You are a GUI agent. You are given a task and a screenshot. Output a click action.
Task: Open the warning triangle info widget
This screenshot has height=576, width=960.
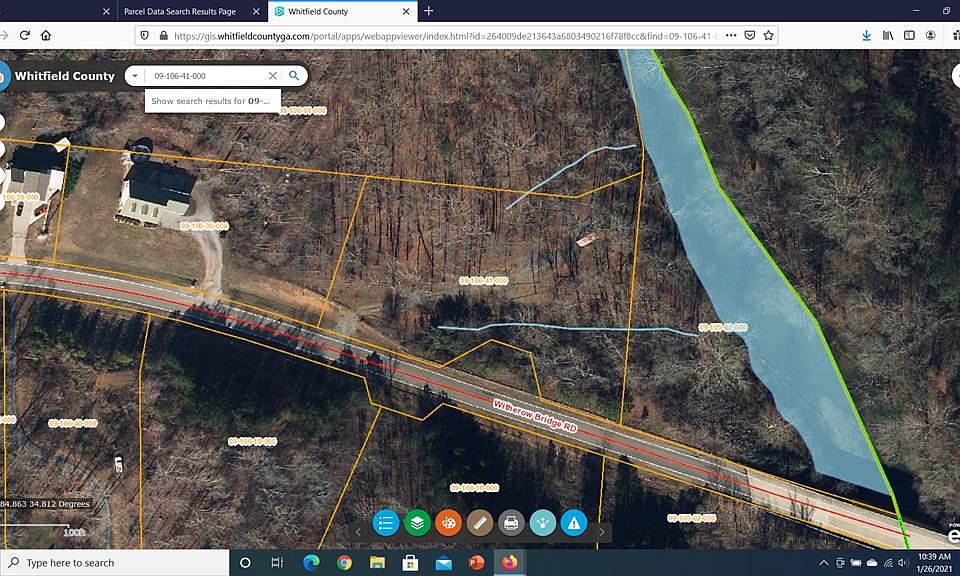point(573,522)
